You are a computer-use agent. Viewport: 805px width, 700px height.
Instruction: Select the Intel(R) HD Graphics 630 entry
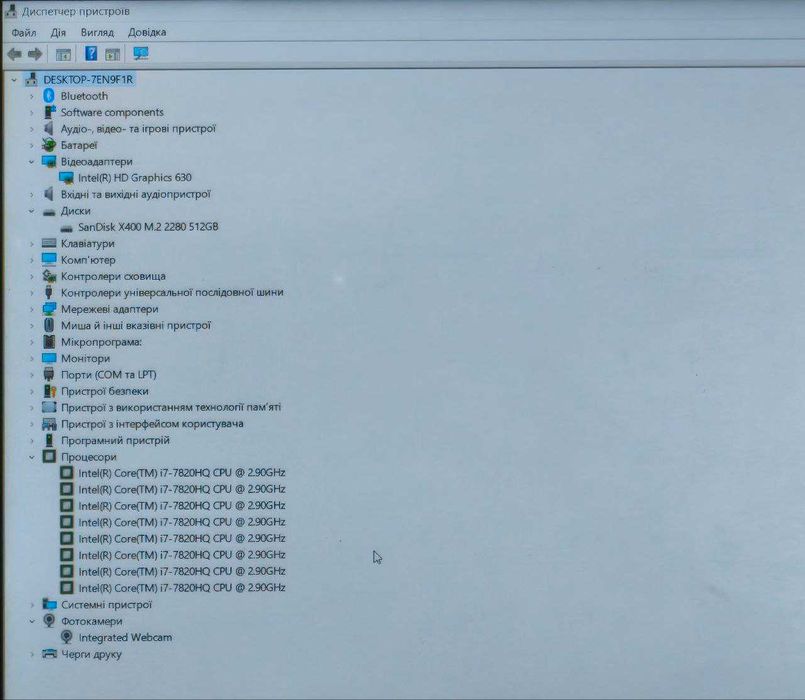[x=135, y=178]
